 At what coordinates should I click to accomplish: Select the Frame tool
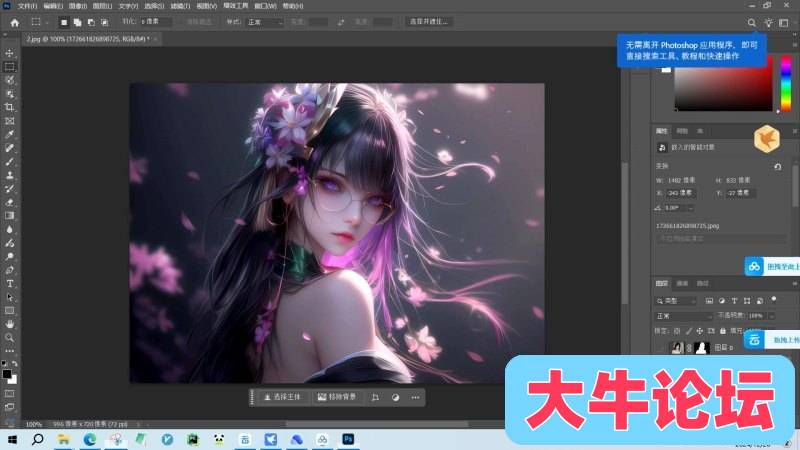point(9,121)
